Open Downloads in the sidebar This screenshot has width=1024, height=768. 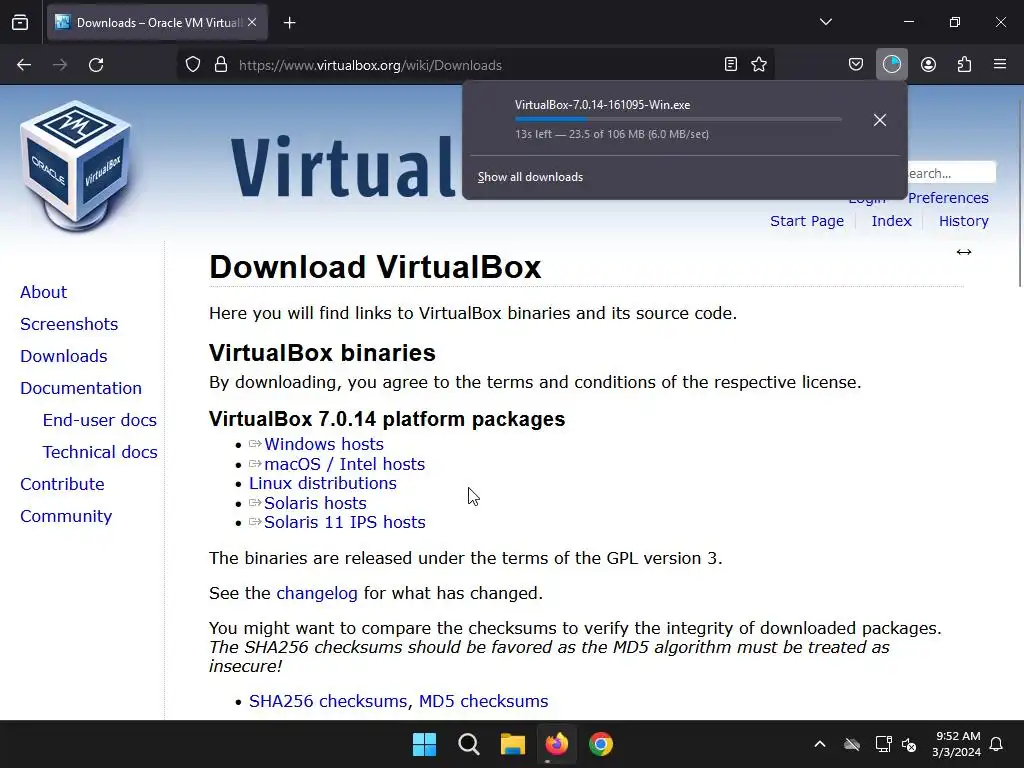click(63, 356)
